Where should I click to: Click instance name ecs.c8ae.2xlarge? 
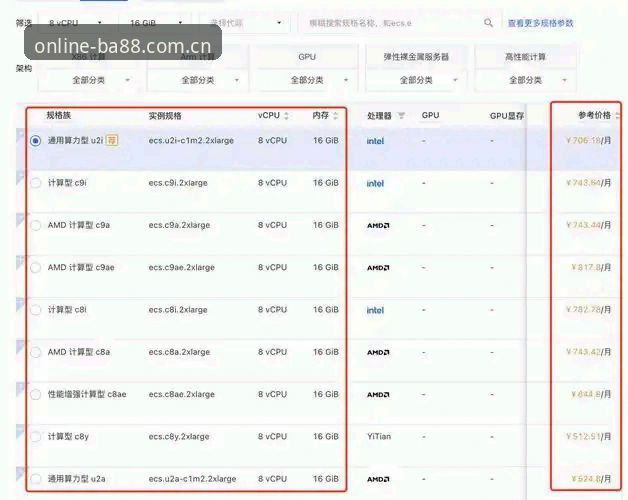pyautogui.click(x=181, y=394)
